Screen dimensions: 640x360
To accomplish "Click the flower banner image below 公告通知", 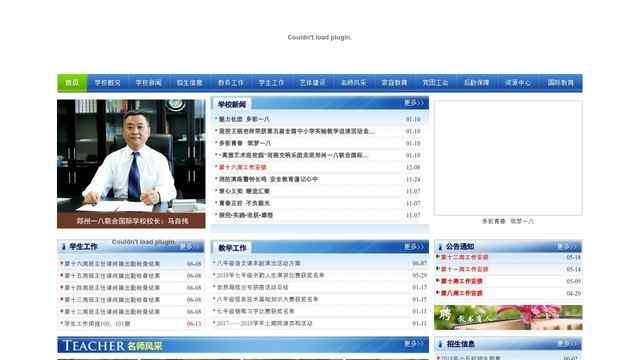I will click(508, 317).
